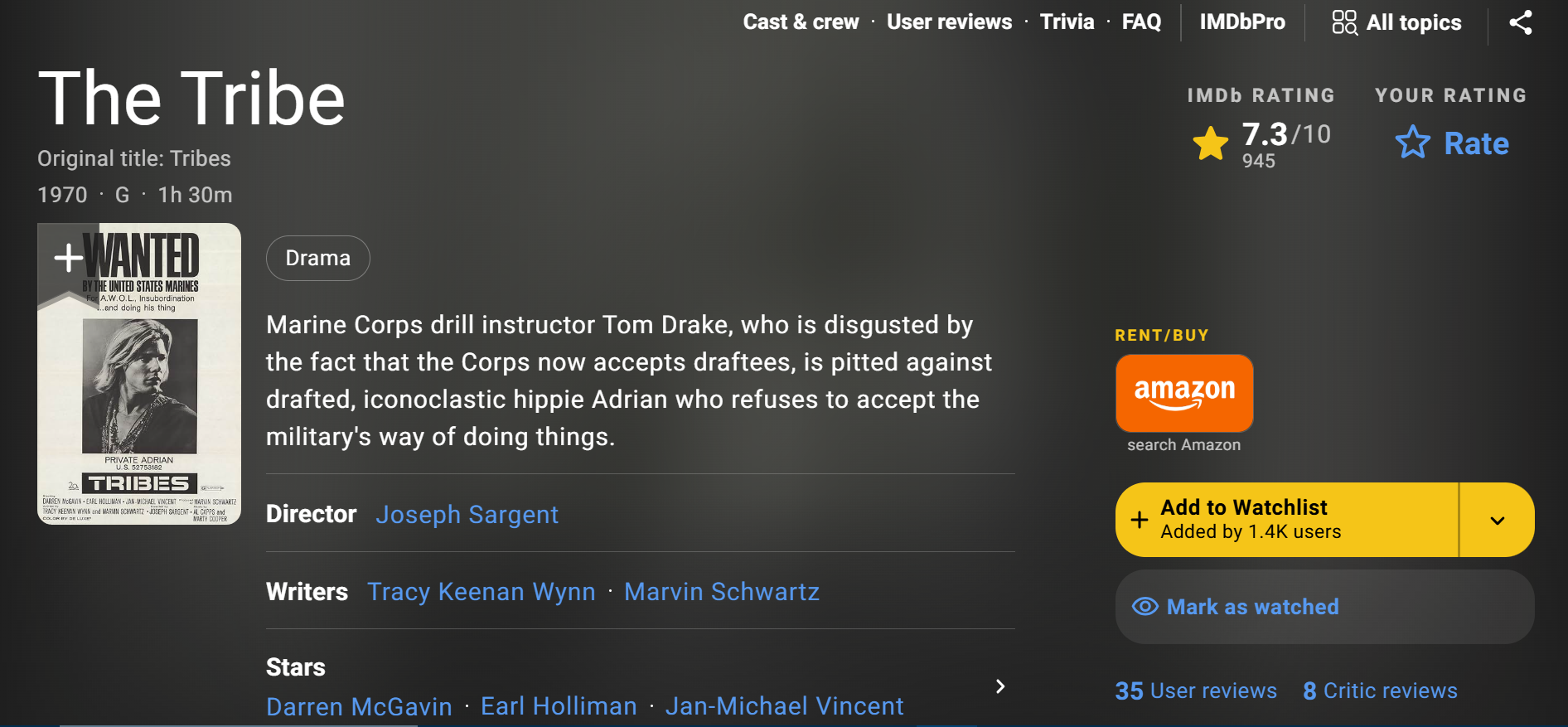This screenshot has width=1568, height=727.
Task: Open the Trivia page
Action: coord(1067,22)
